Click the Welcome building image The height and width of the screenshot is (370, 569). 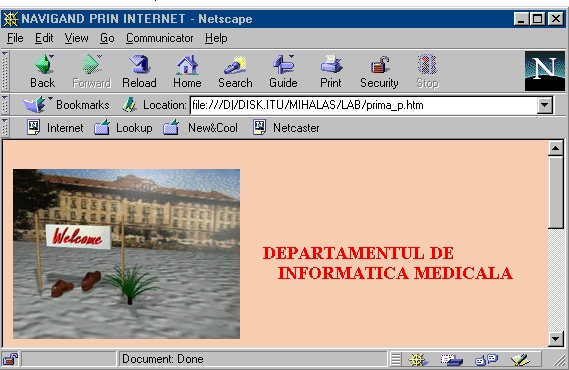[x=126, y=254]
